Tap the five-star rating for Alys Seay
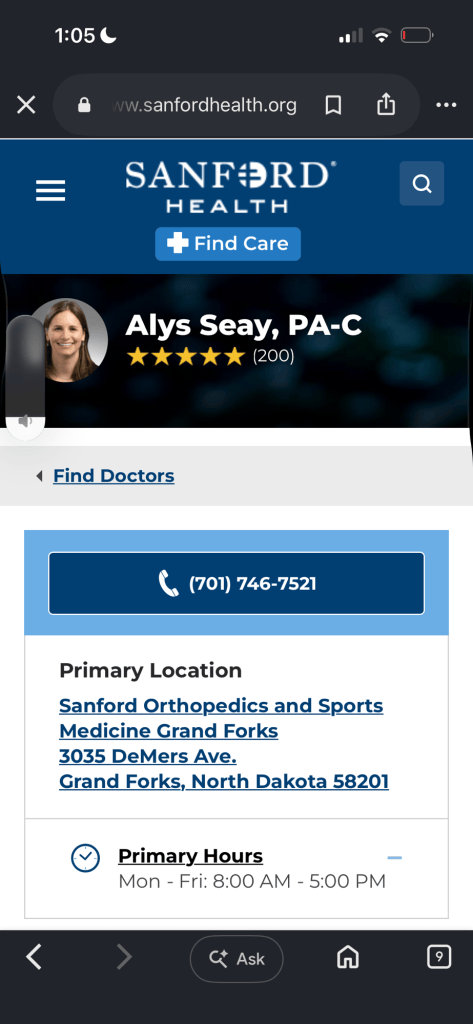Image resolution: width=473 pixels, height=1024 pixels. coord(186,357)
